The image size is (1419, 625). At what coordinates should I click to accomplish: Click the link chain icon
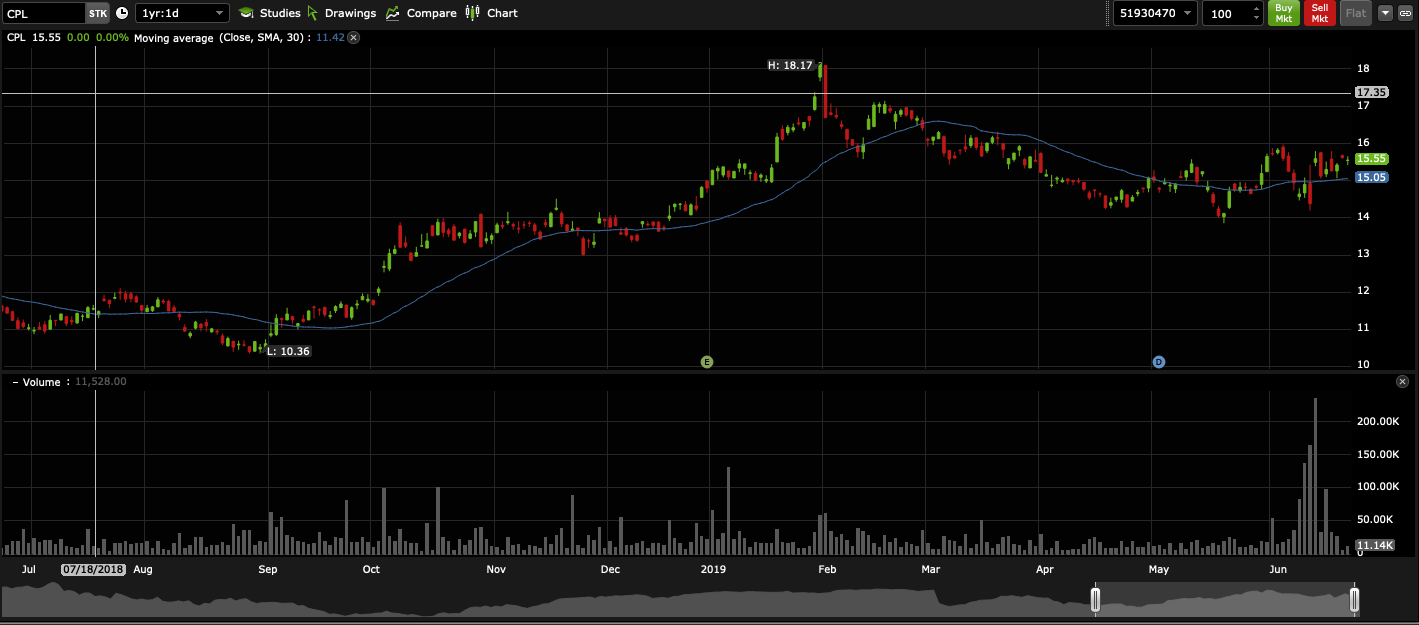[1406, 13]
